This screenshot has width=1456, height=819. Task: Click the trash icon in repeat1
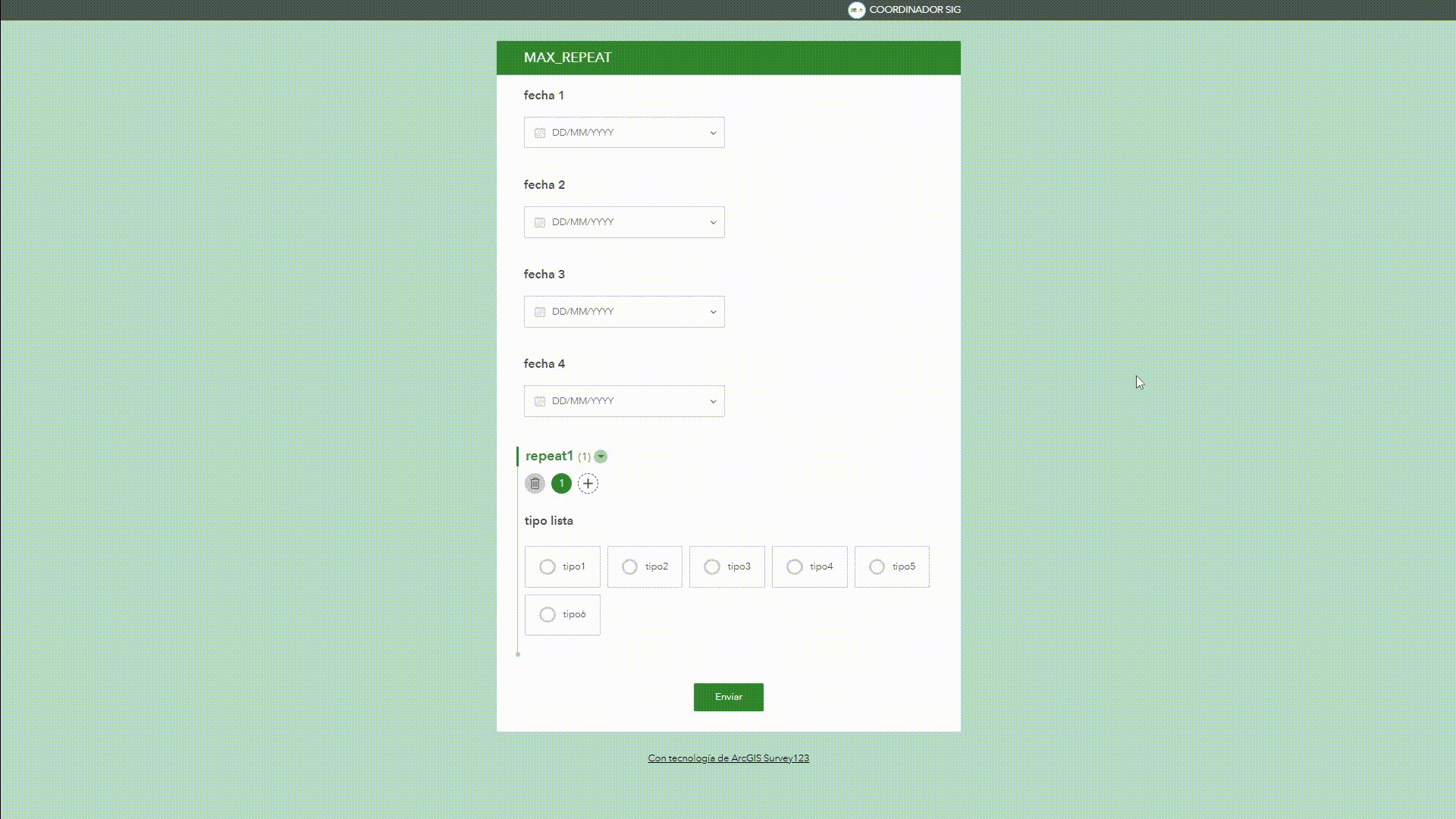[535, 484]
